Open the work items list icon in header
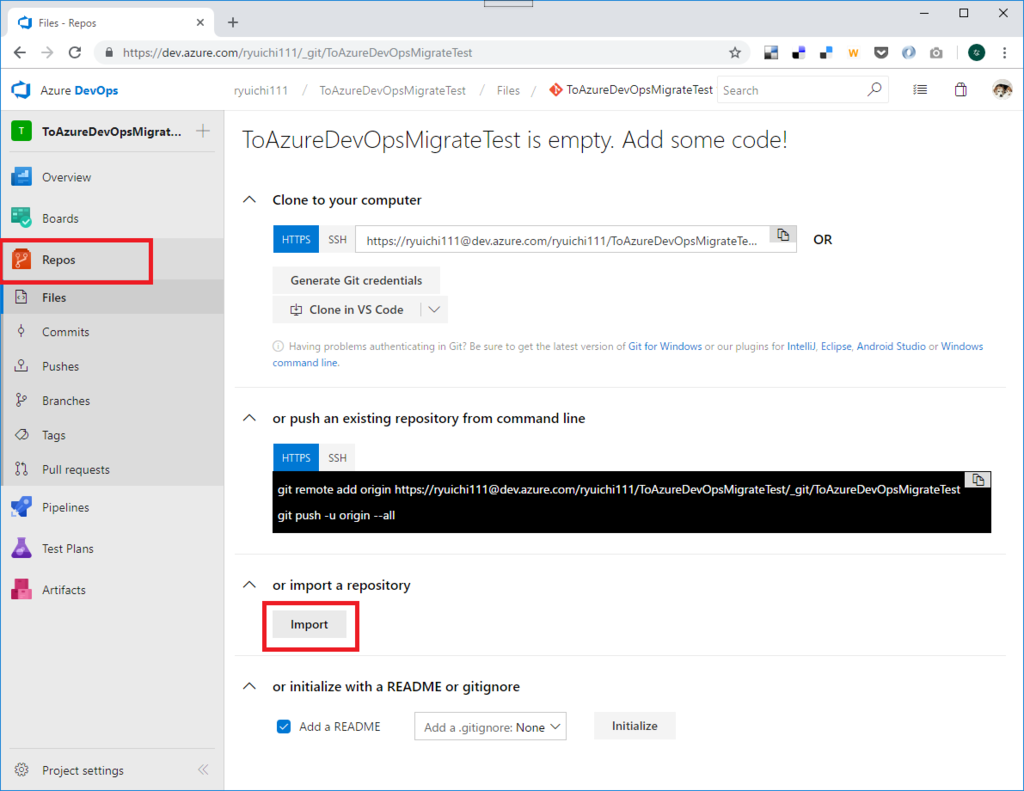 tap(920, 89)
